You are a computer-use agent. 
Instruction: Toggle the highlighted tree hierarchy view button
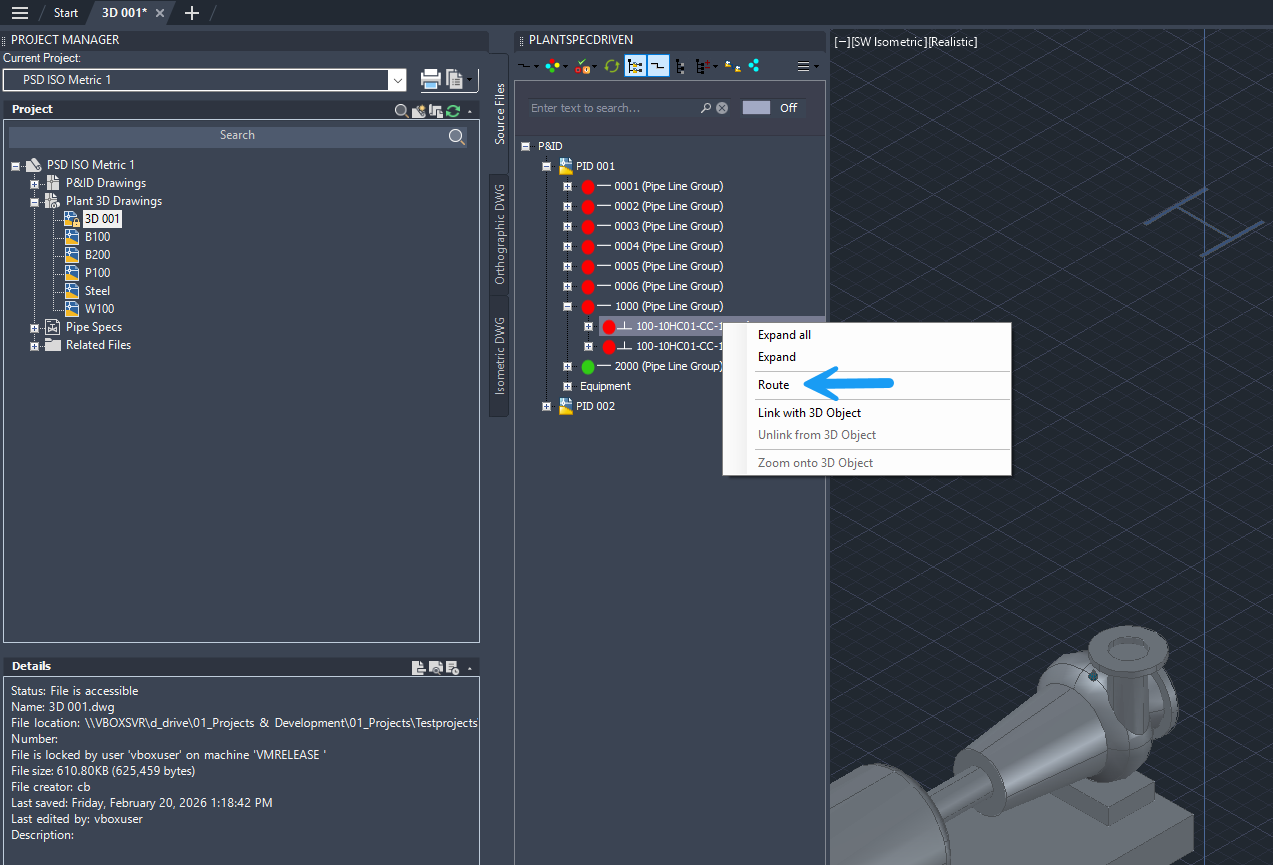[635, 66]
